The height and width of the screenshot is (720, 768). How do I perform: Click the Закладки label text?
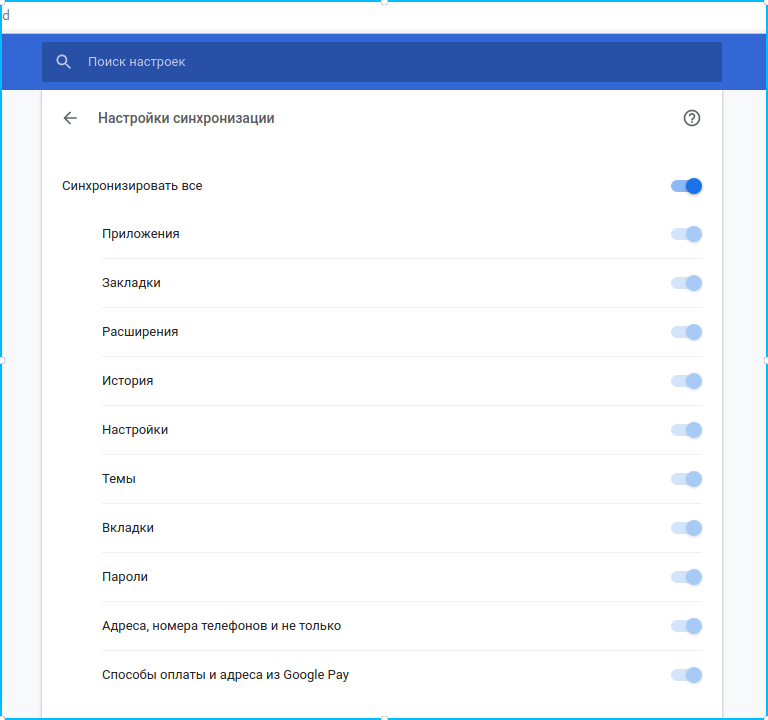(131, 283)
